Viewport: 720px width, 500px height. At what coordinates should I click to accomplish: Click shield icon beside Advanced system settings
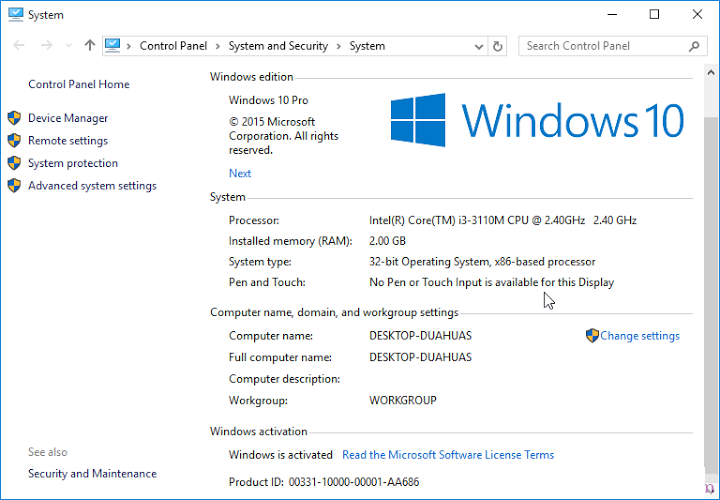coord(14,185)
